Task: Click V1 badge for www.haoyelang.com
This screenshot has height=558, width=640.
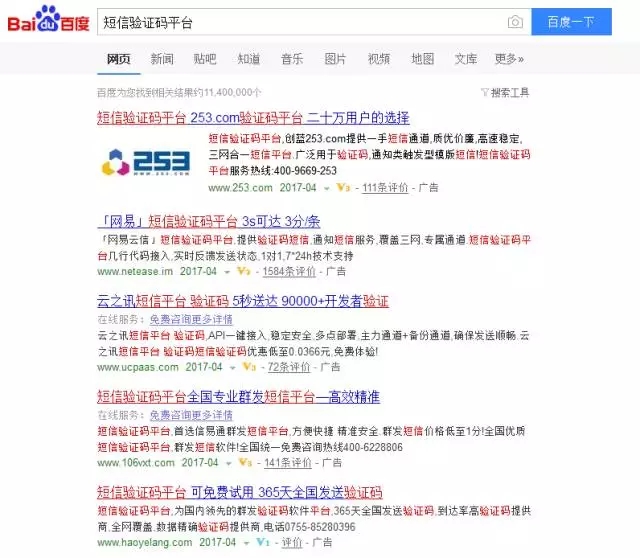Action: [x=263, y=542]
